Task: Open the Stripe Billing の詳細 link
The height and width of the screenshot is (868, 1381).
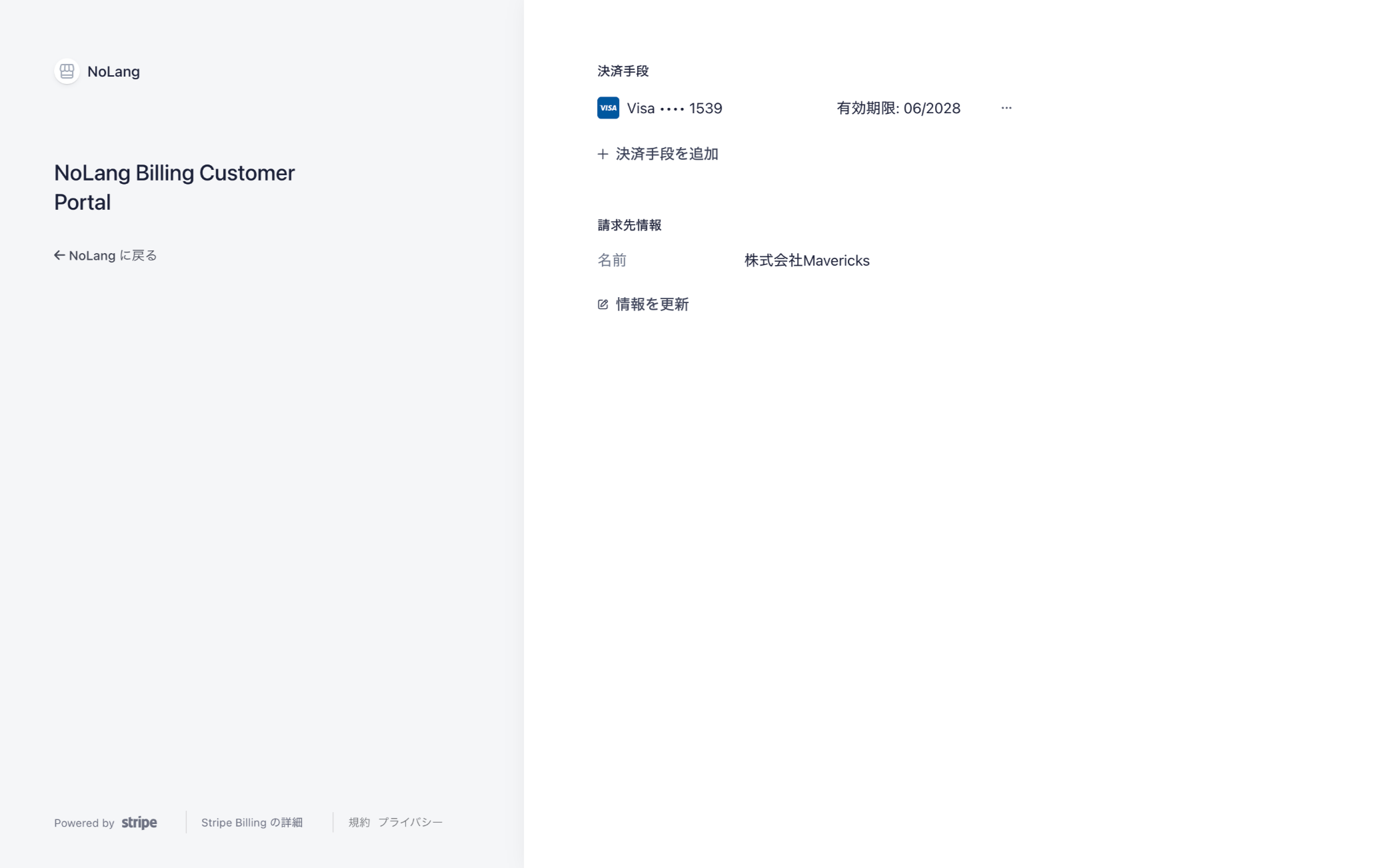Action: point(252,823)
